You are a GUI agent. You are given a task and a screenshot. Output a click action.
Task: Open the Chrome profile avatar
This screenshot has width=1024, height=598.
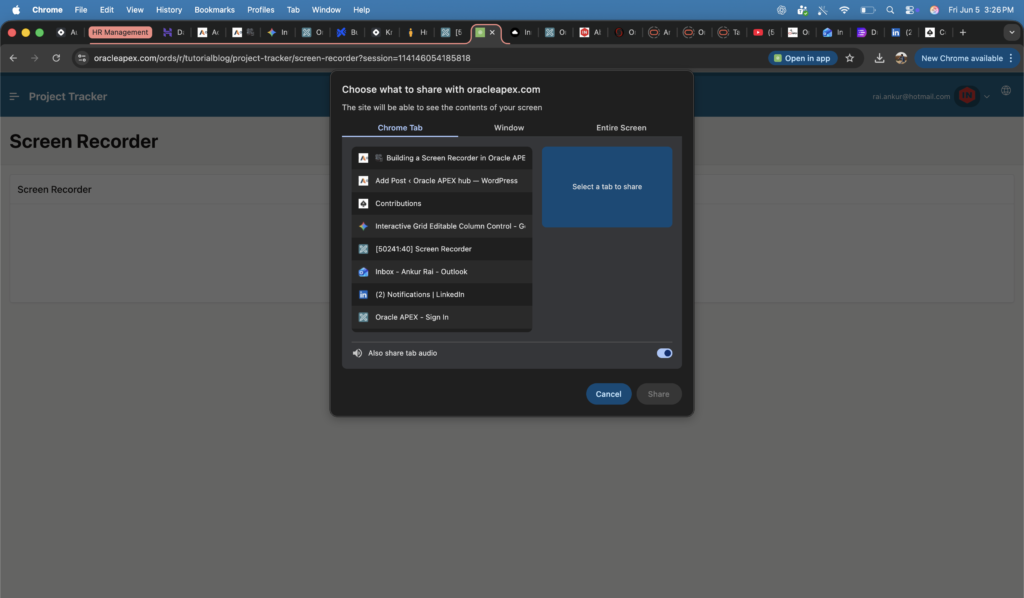click(901, 58)
